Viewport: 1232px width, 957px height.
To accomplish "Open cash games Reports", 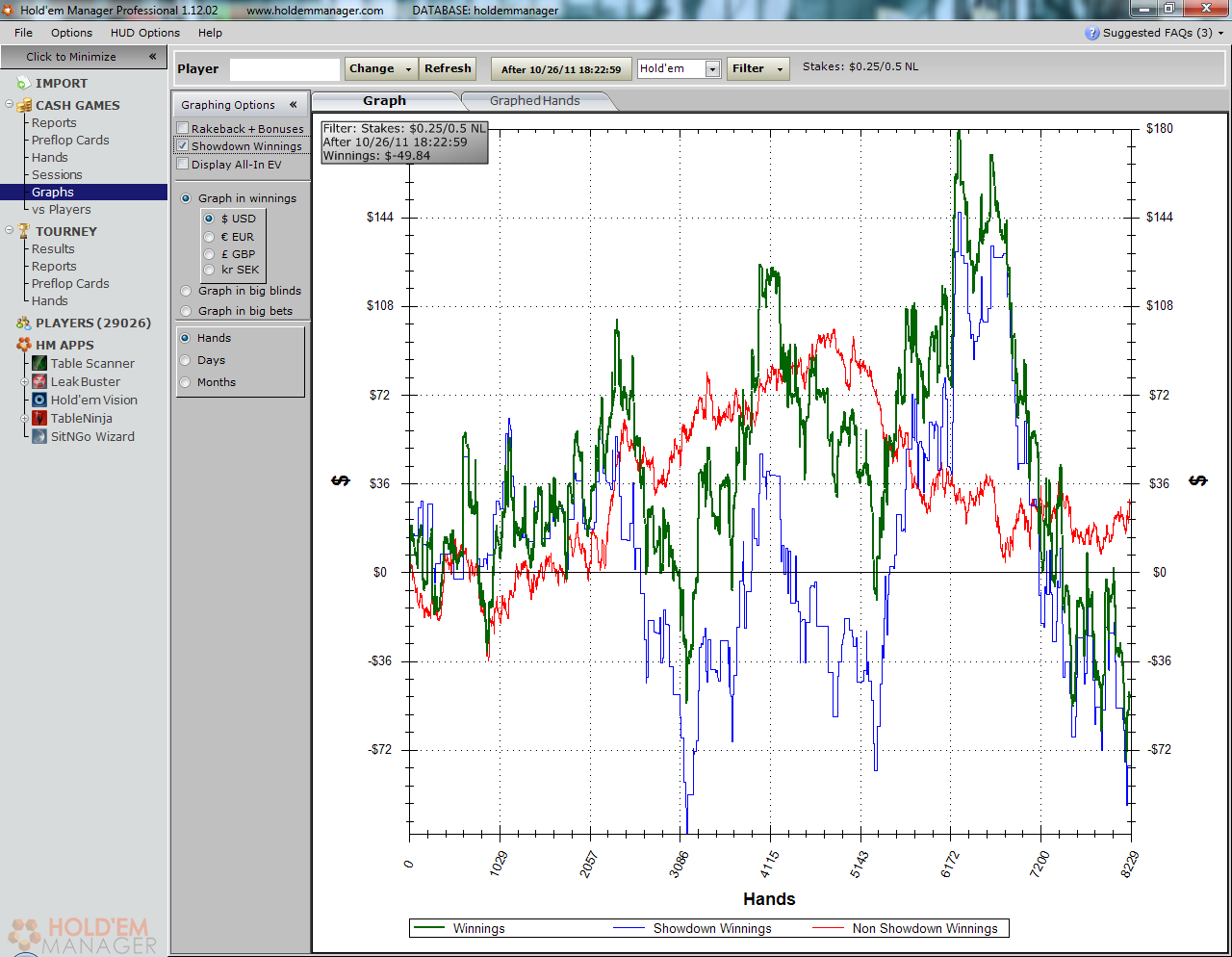I will 54,123.
